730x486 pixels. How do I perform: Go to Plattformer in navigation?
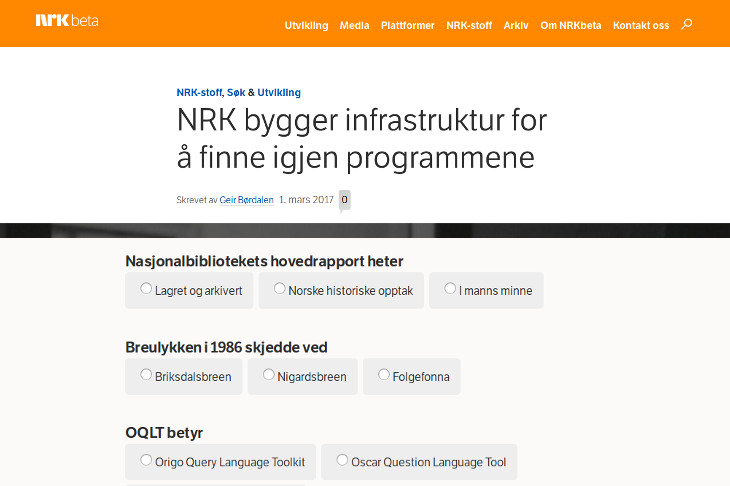[x=407, y=26]
